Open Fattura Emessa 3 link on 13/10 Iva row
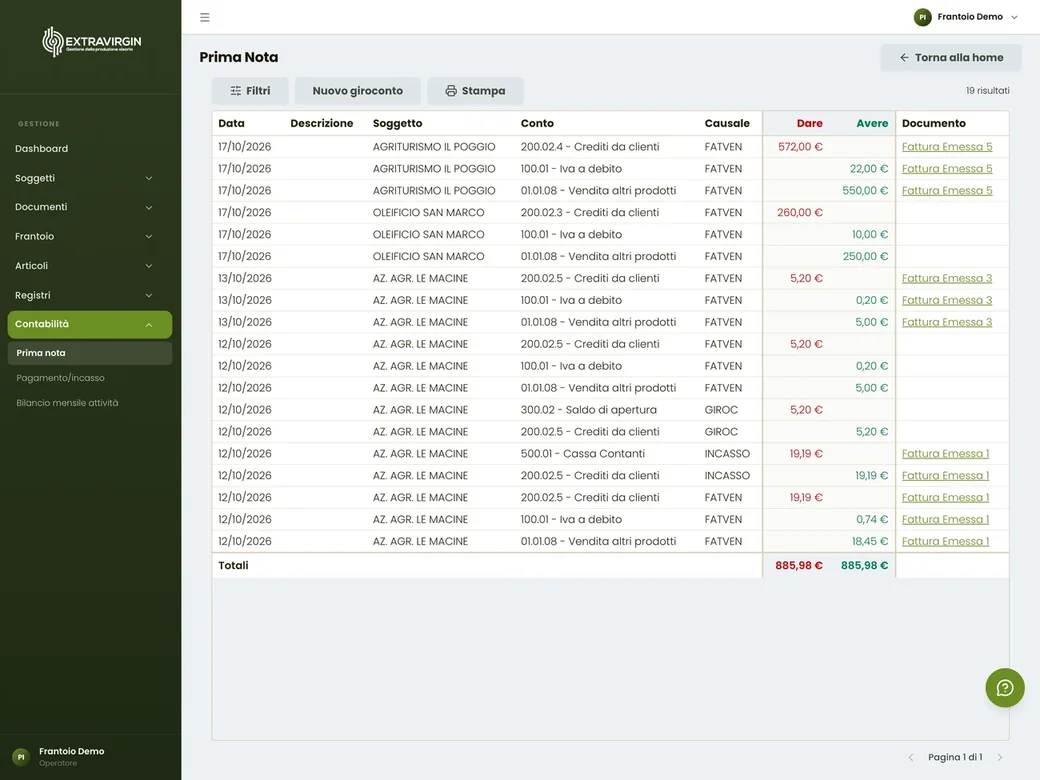Screen dimensions: 1040x780 pyautogui.click(x=946, y=300)
